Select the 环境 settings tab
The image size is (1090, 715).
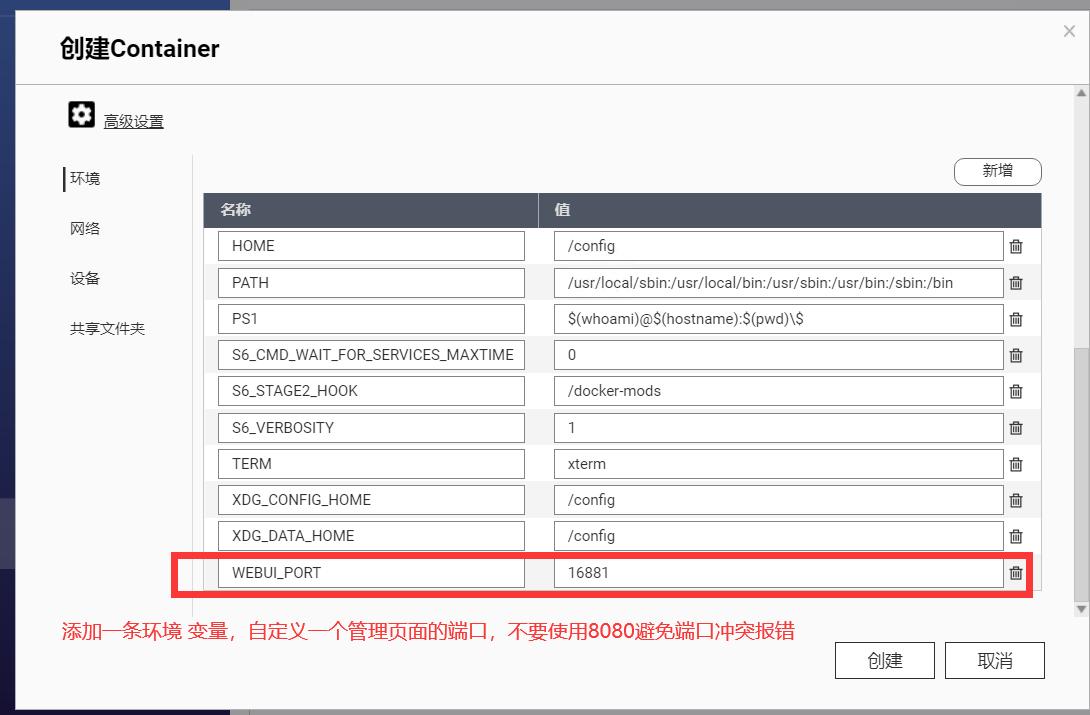(82, 178)
